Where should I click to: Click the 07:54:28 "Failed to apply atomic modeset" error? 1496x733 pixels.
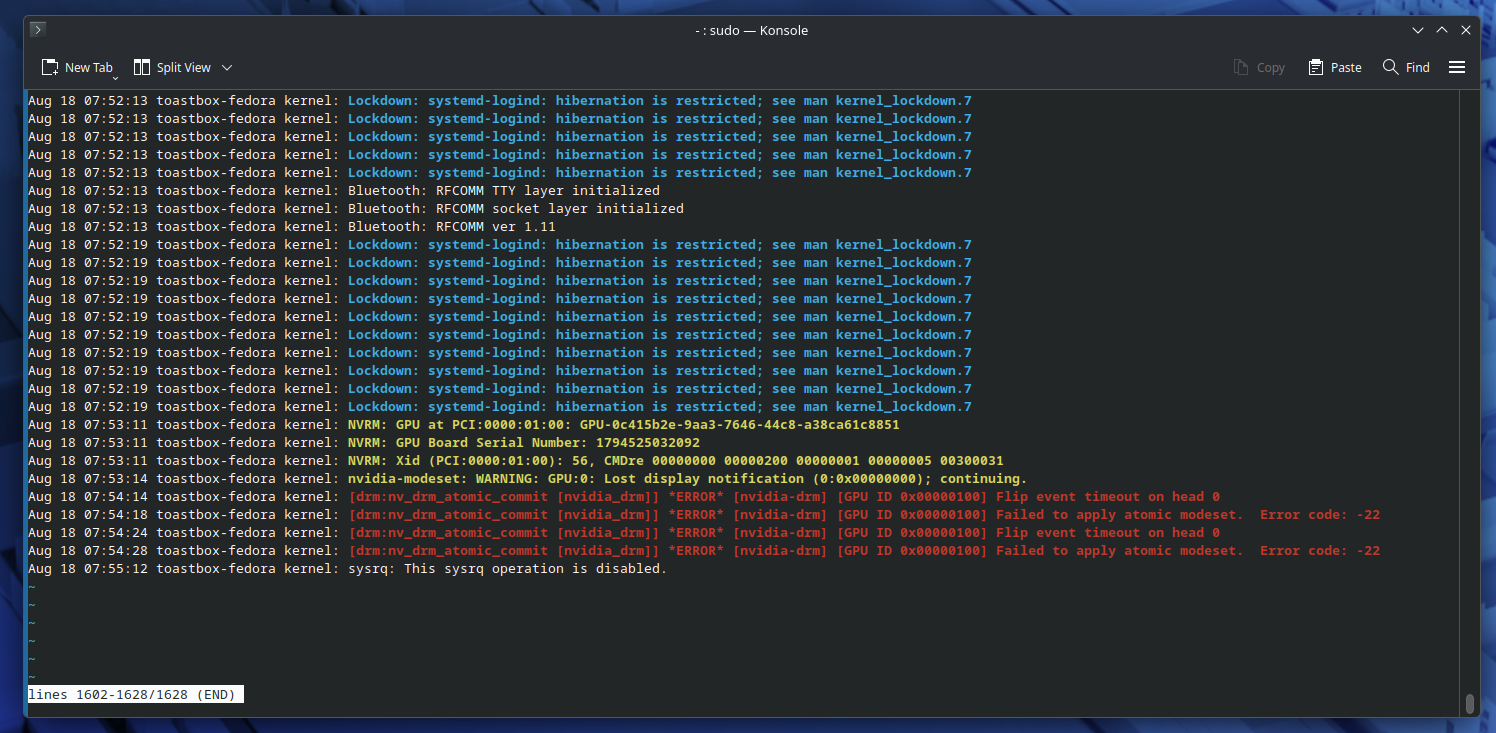click(704, 551)
